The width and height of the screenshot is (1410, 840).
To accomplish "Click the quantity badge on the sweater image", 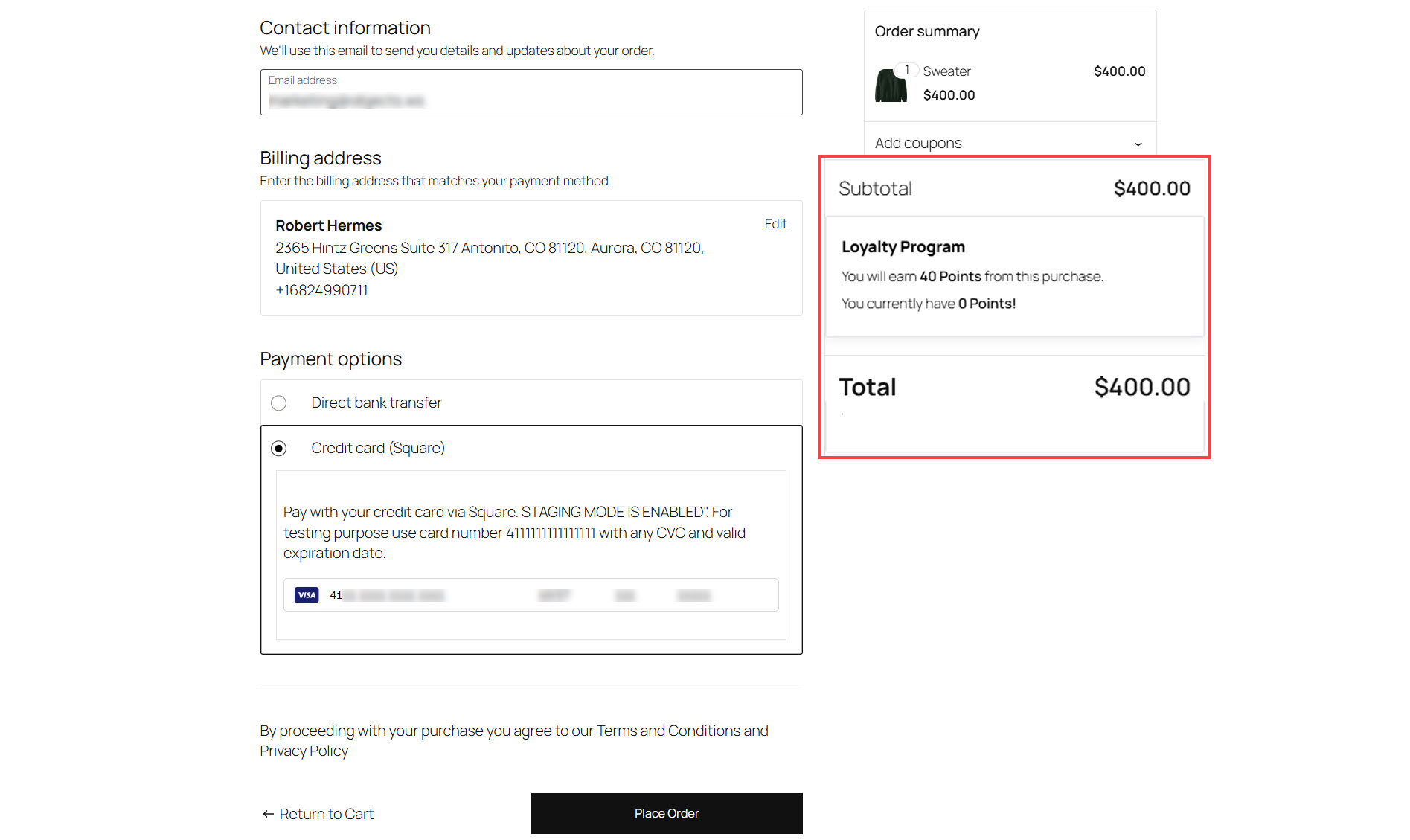I will click(x=906, y=70).
